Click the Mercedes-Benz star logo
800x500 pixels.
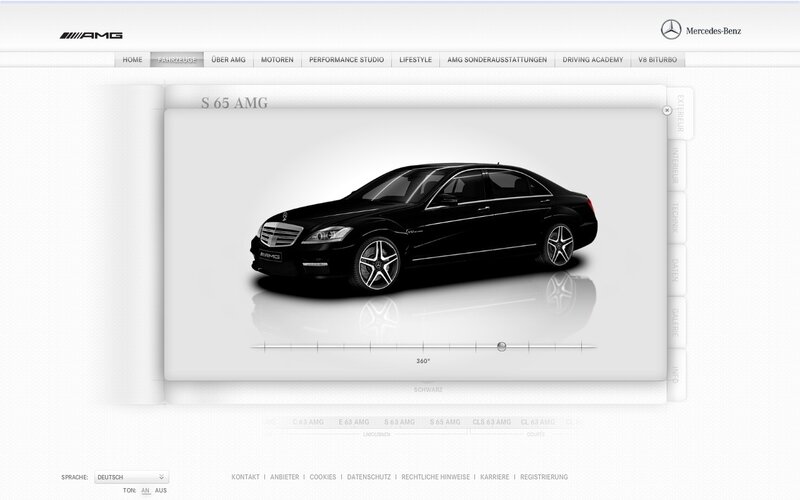(x=671, y=30)
